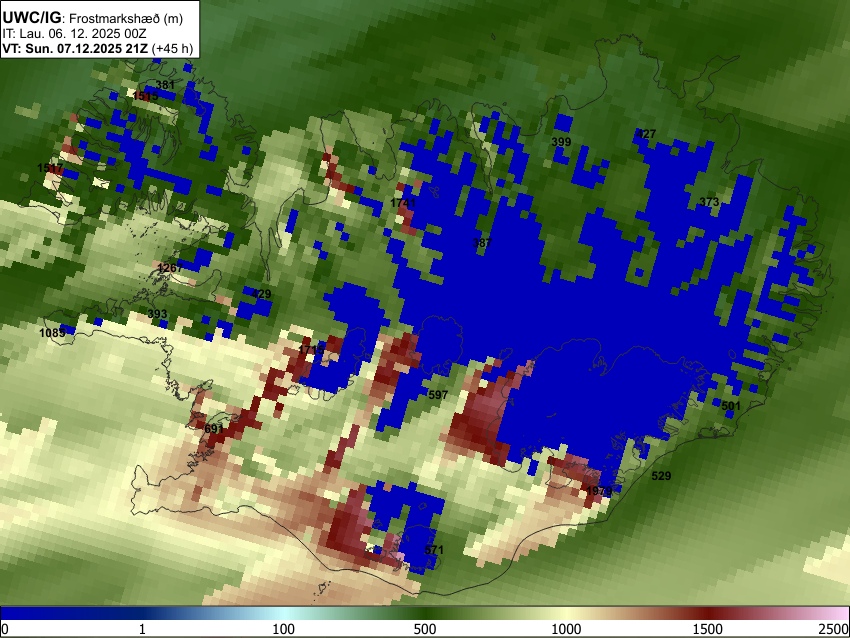Click the colour scale label 1
The image size is (850, 638).
(x=142, y=629)
